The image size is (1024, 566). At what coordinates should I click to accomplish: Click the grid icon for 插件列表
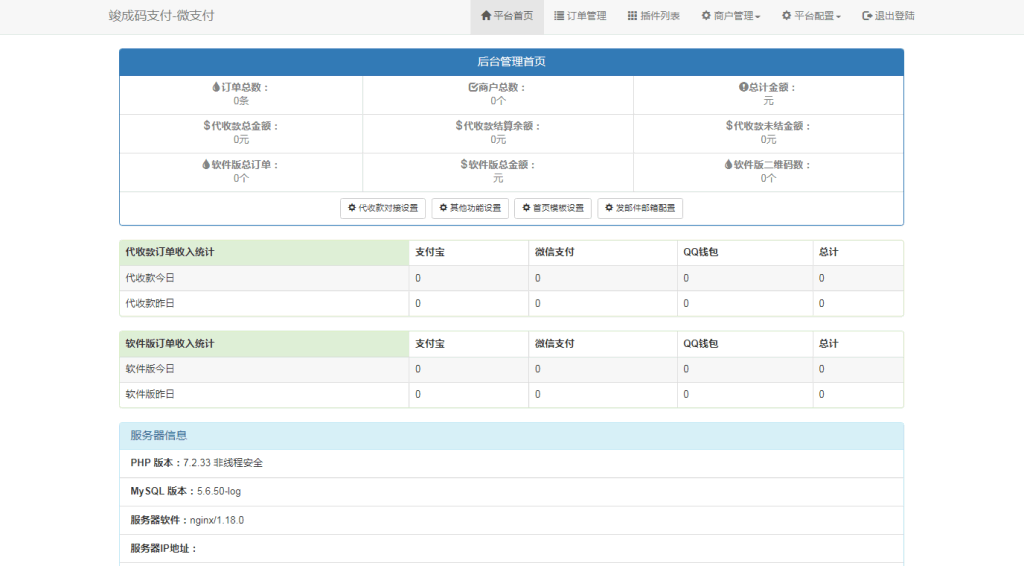pyautogui.click(x=632, y=16)
